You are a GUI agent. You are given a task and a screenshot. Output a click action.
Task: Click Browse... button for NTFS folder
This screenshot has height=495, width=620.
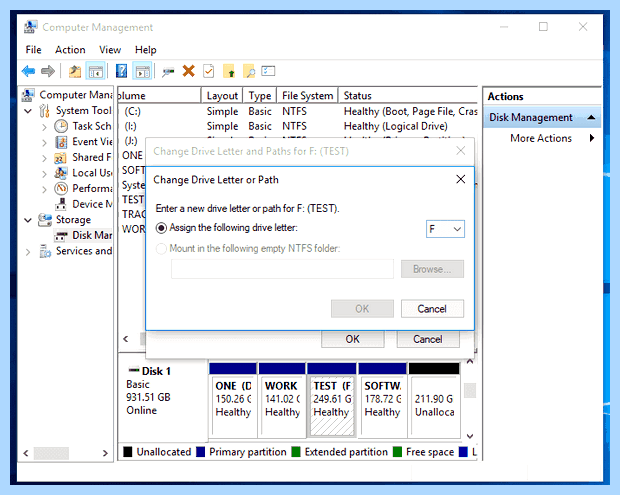[432, 269]
